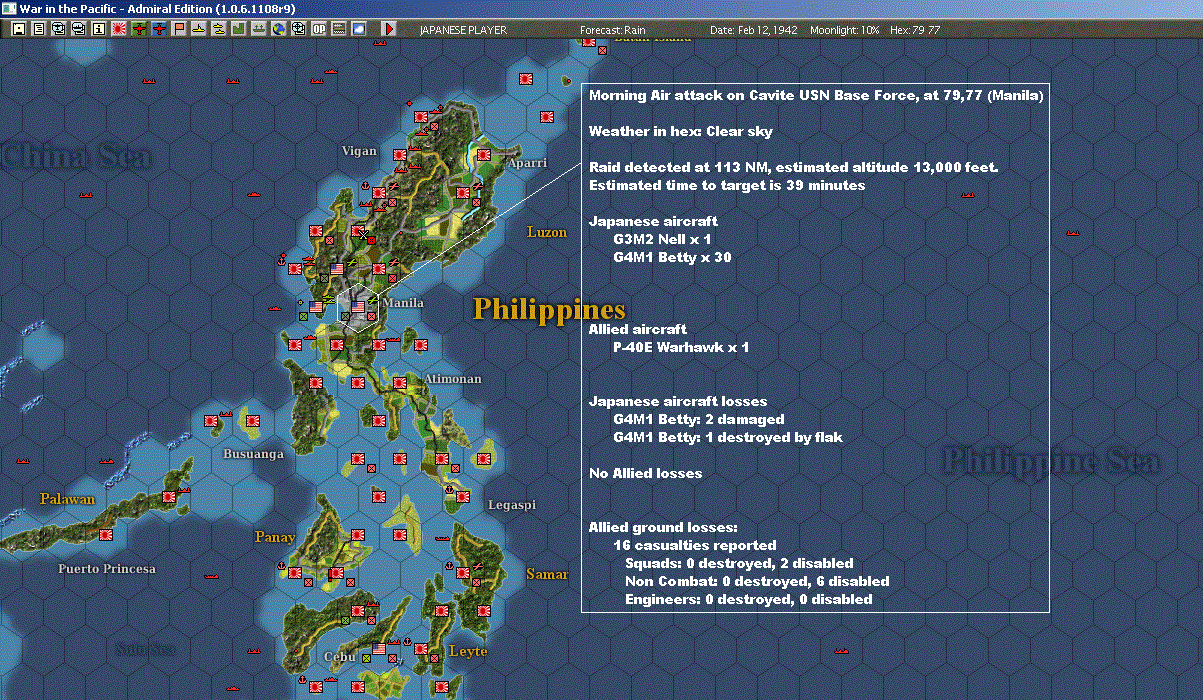
Task: Click the Atimonan map label
Action: click(x=452, y=379)
